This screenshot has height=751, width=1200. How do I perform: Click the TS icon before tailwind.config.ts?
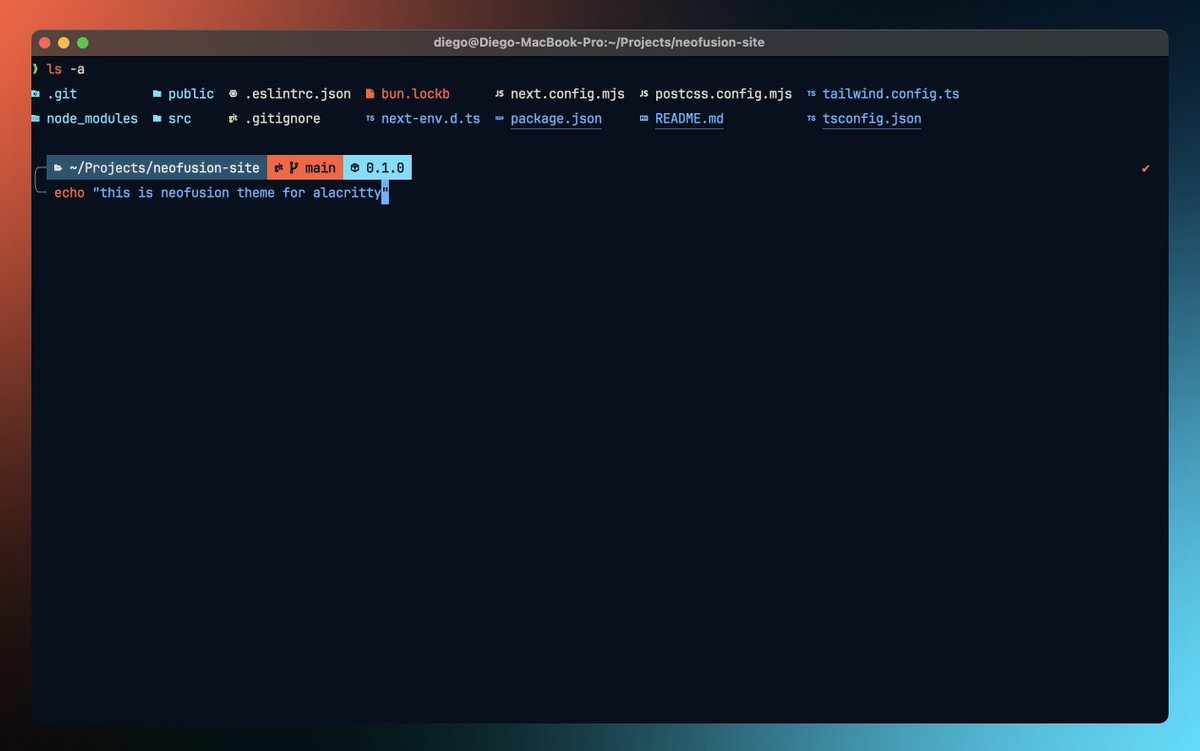[811, 94]
